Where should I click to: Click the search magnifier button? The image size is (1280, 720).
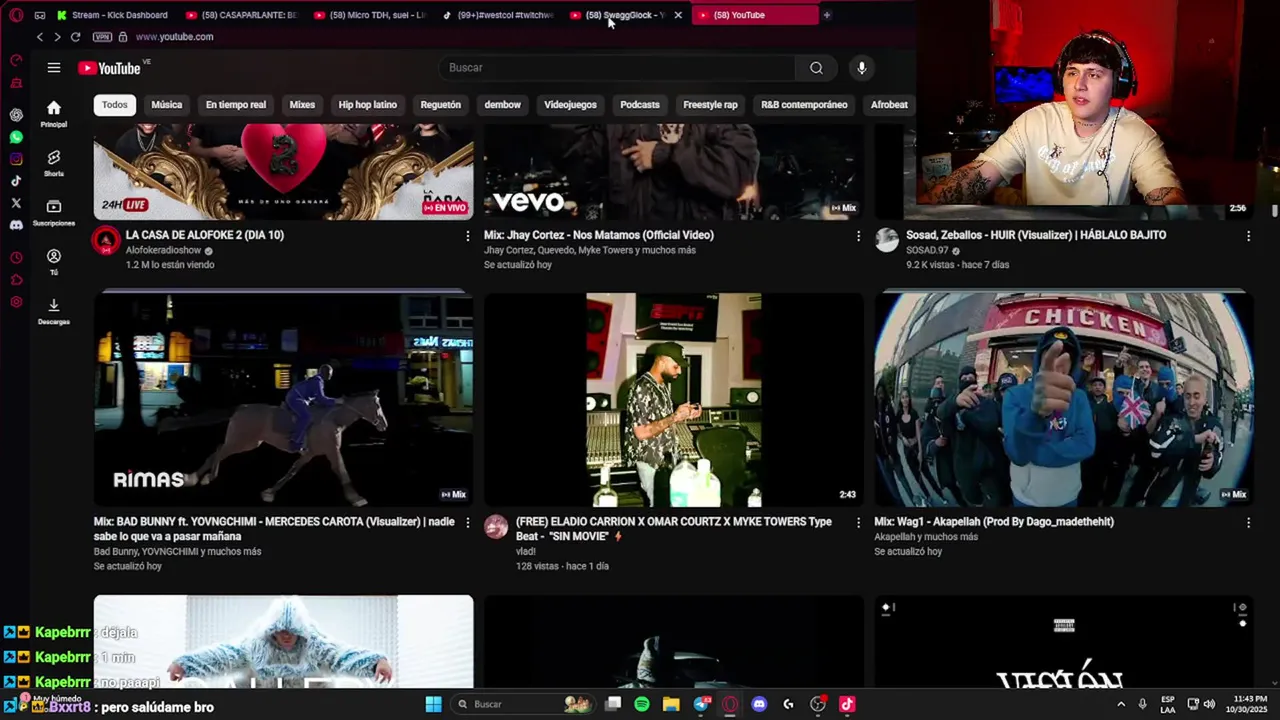click(816, 68)
